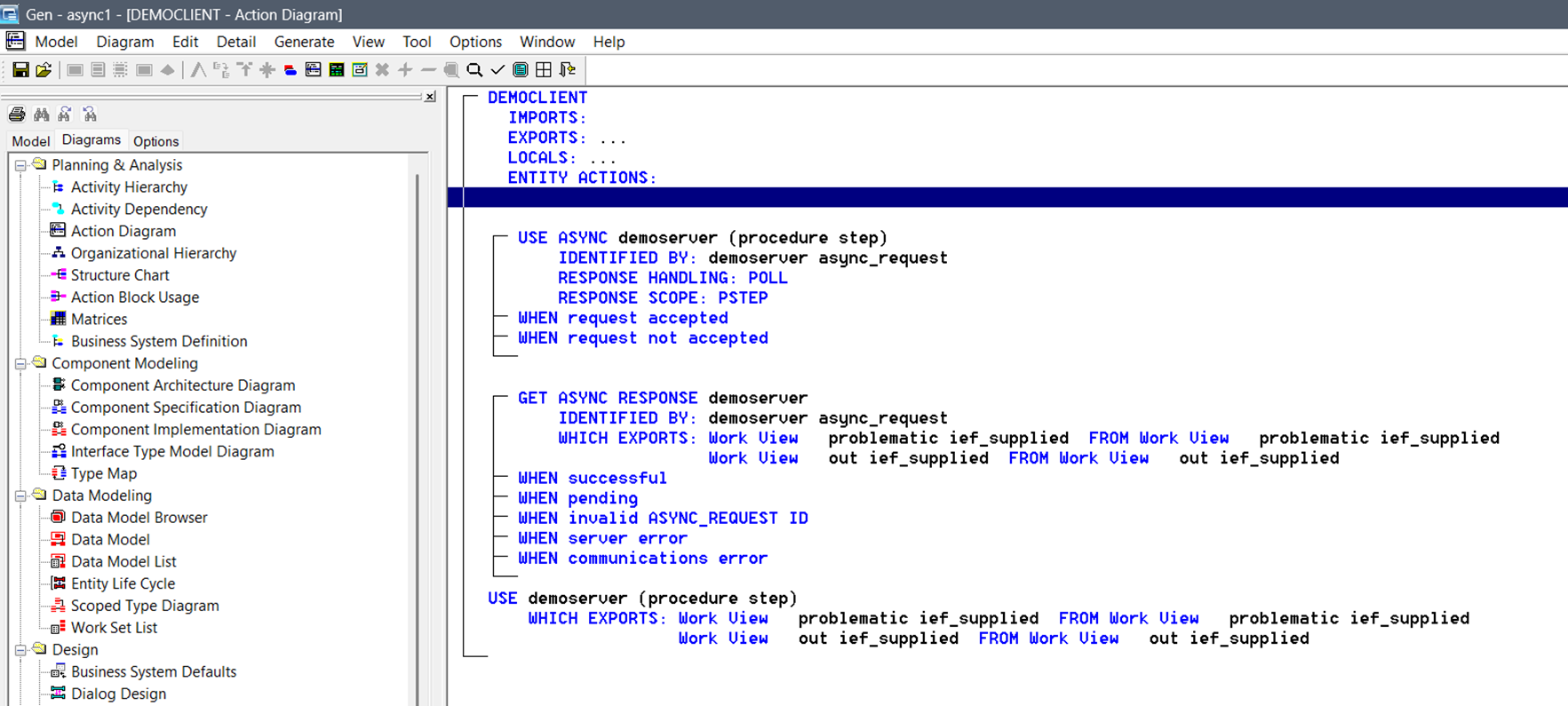Collapse the Data Modeling folder
The width and height of the screenshot is (1568, 706).
point(20,496)
